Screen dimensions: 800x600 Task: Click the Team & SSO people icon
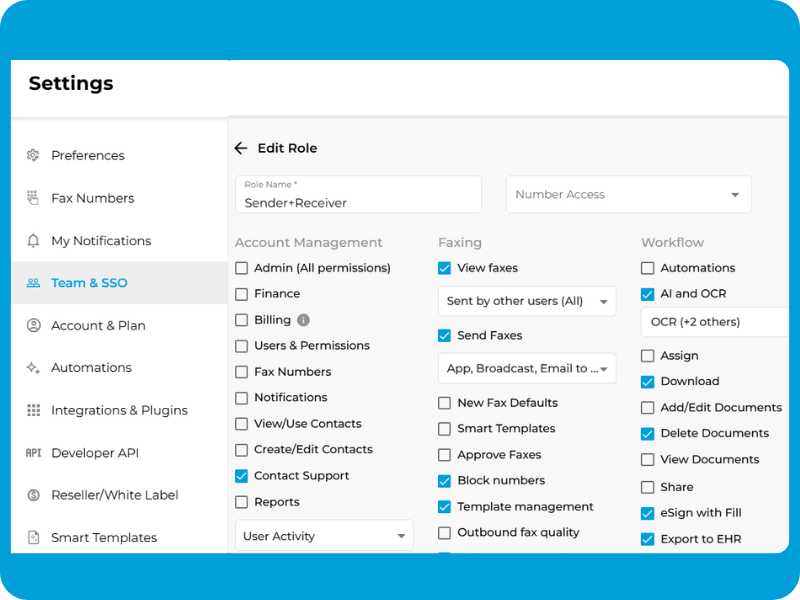33,282
